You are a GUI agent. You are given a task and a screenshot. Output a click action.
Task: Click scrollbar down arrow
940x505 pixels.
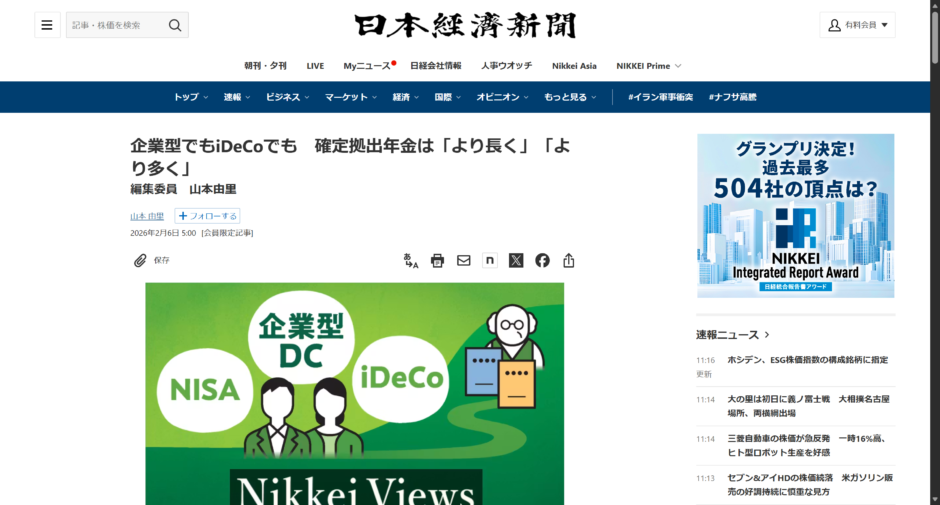(x=935, y=500)
